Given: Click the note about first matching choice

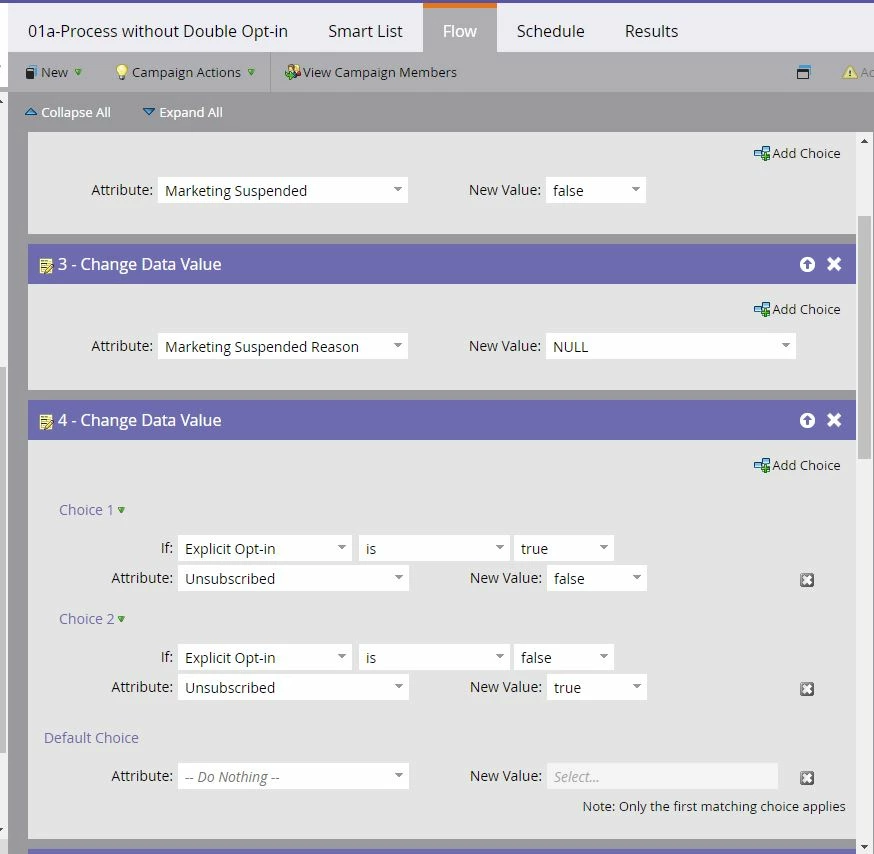Looking at the screenshot, I should coord(713,807).
